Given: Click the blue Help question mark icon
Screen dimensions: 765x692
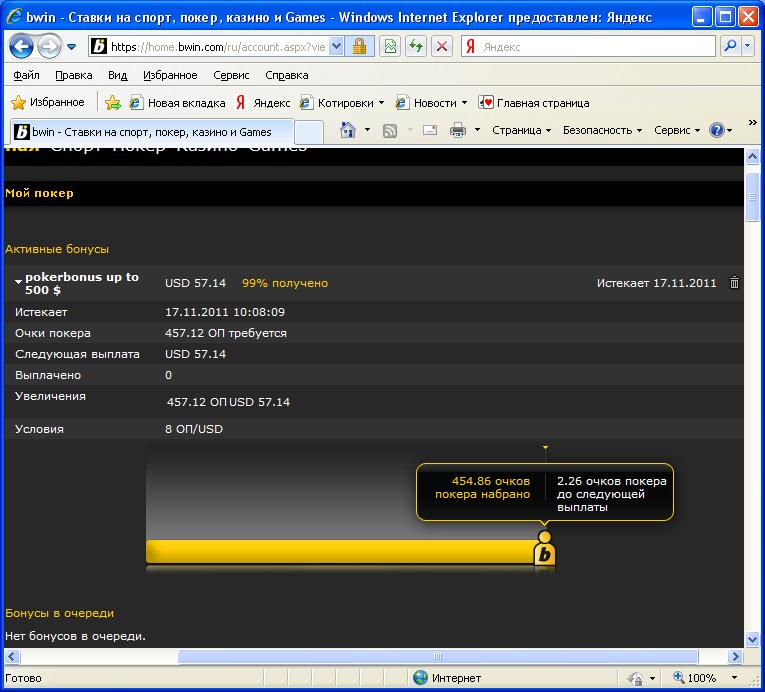Looking at the screenshot, I should pyautogui.click(x=717, y=130).
